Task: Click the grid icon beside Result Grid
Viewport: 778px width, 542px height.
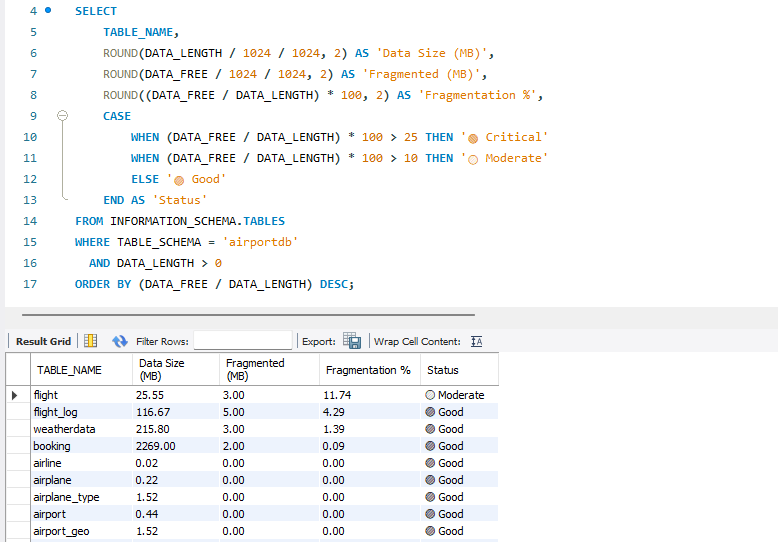Action: click(x=91, y=341)
